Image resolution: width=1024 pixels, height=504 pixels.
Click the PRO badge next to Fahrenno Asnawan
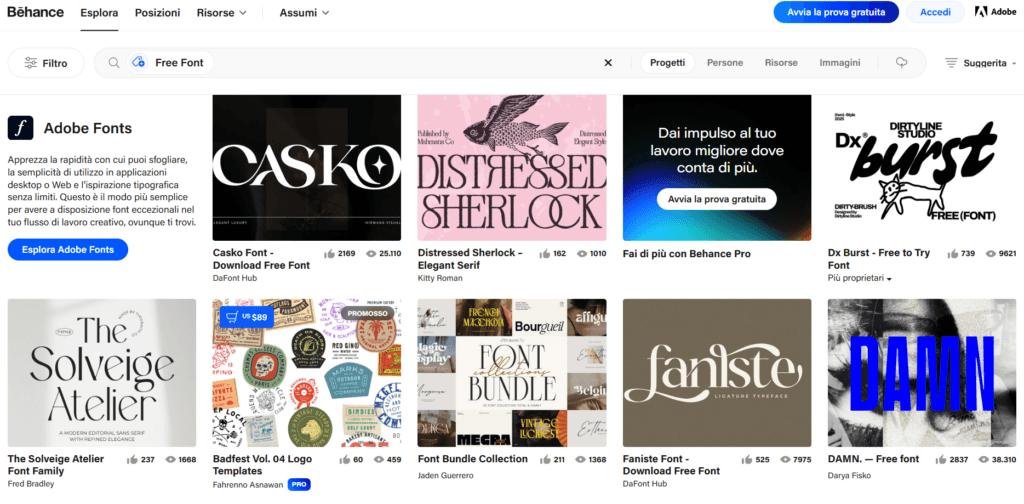pos(298,484)
